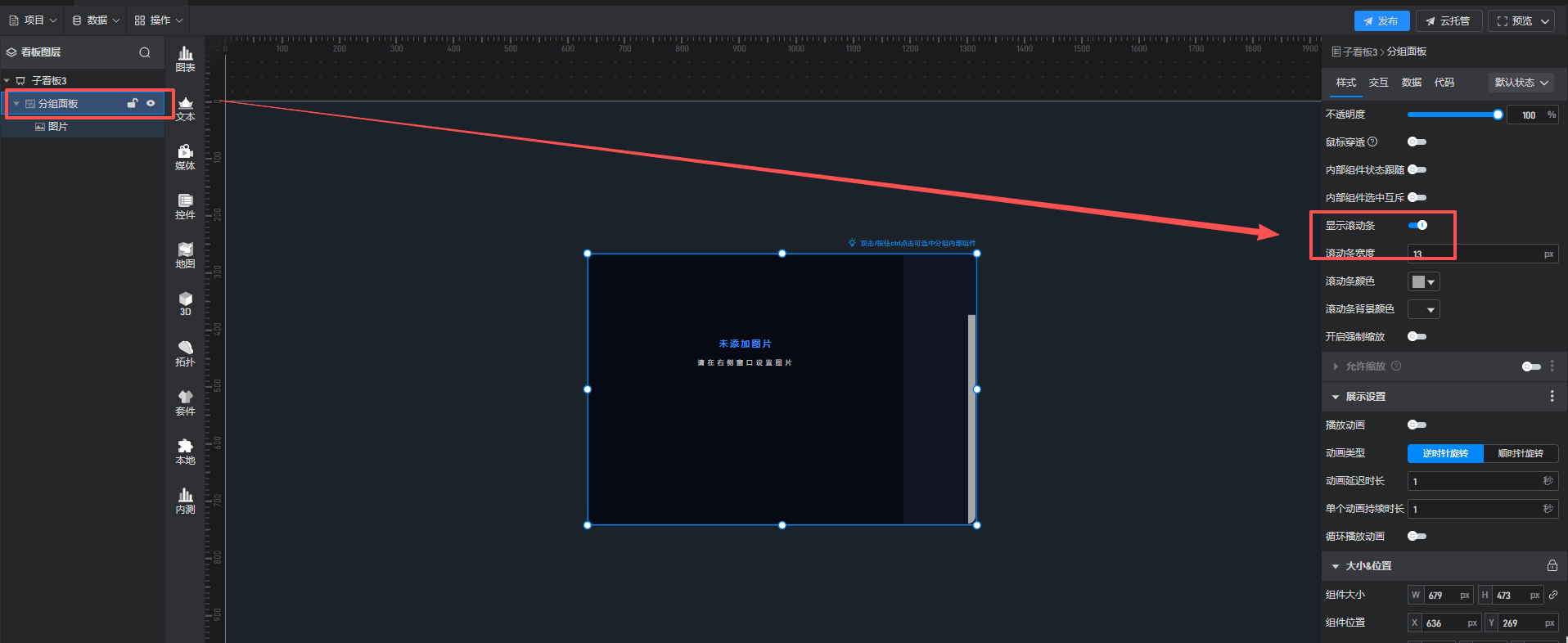Collapse the 子看板3 tree node

[7, 81]
